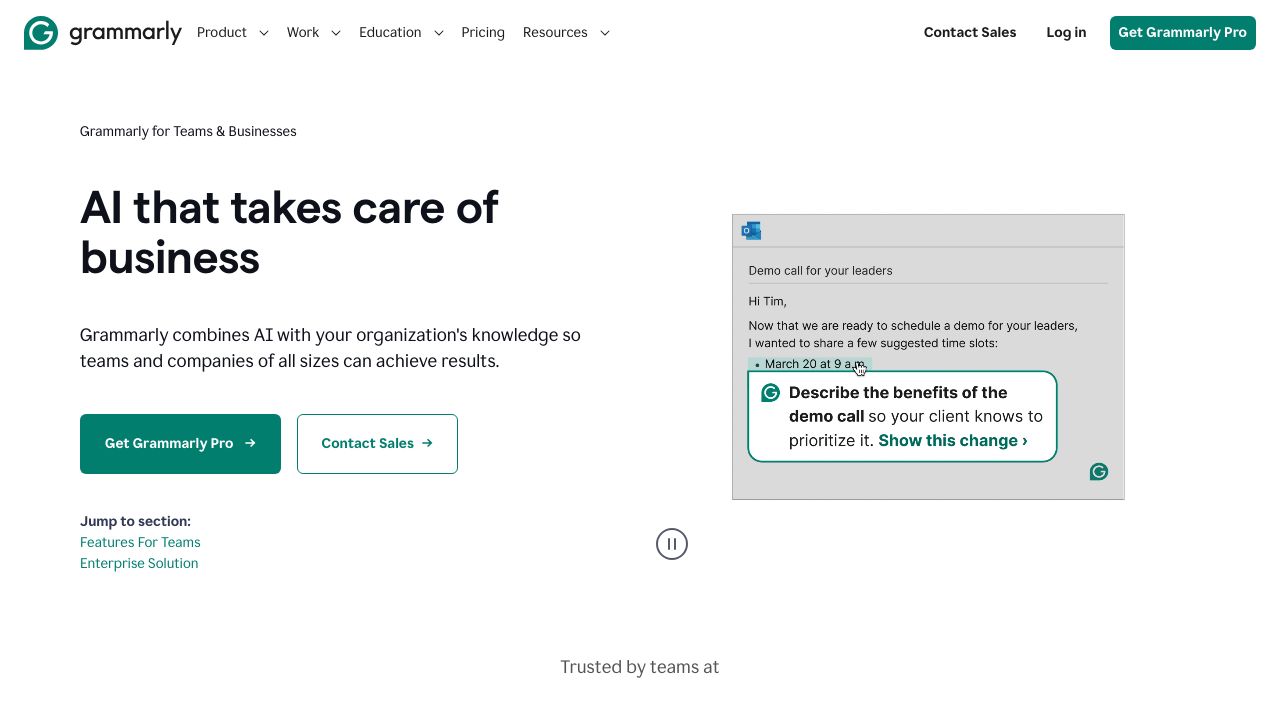The height and width of the screenshot is (720, 1280).
Task: Click the Grammarly G icon in suggestion card
Action: tap(770, 393)
